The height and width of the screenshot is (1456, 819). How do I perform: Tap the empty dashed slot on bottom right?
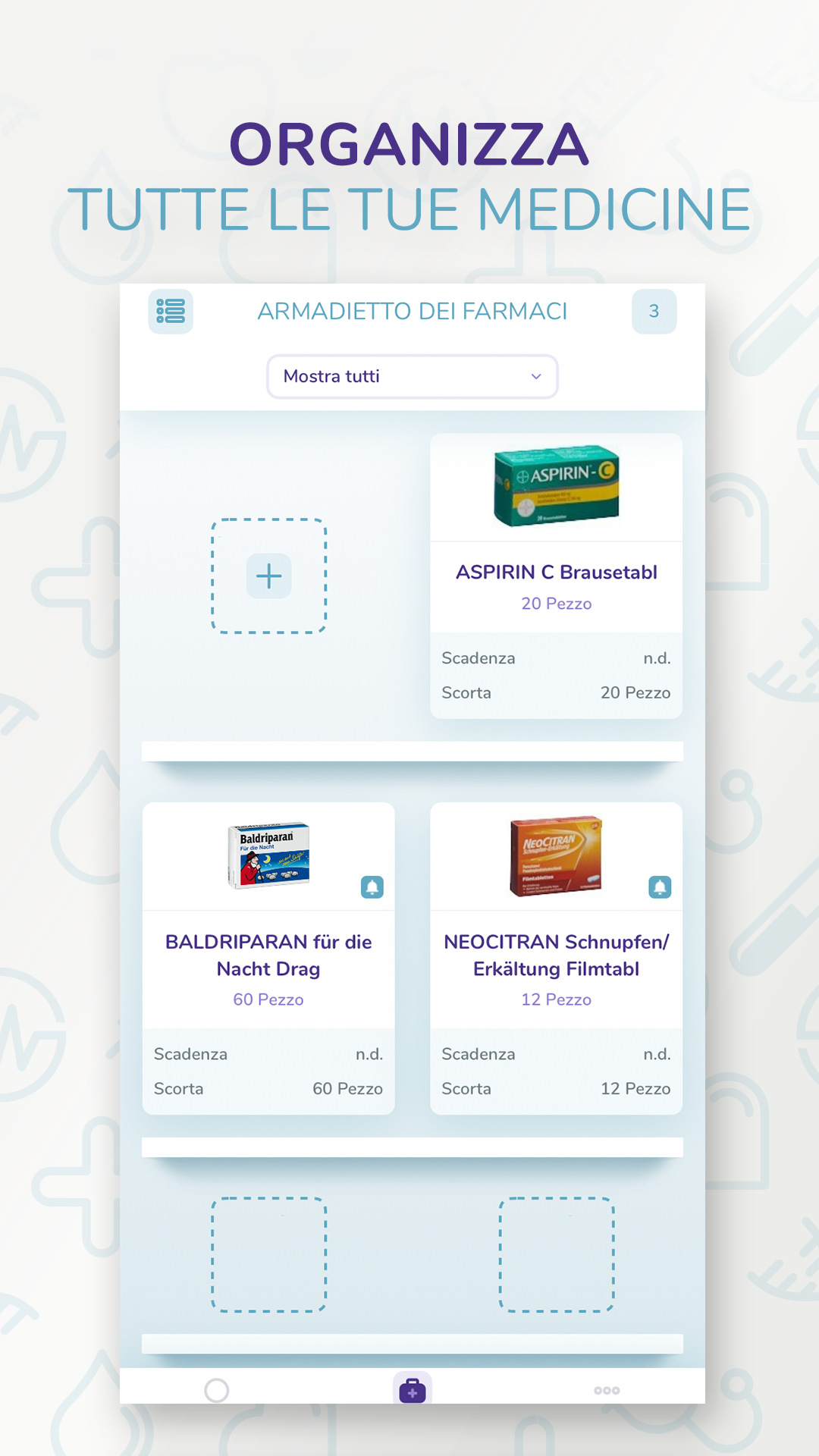click(557, 1255)
